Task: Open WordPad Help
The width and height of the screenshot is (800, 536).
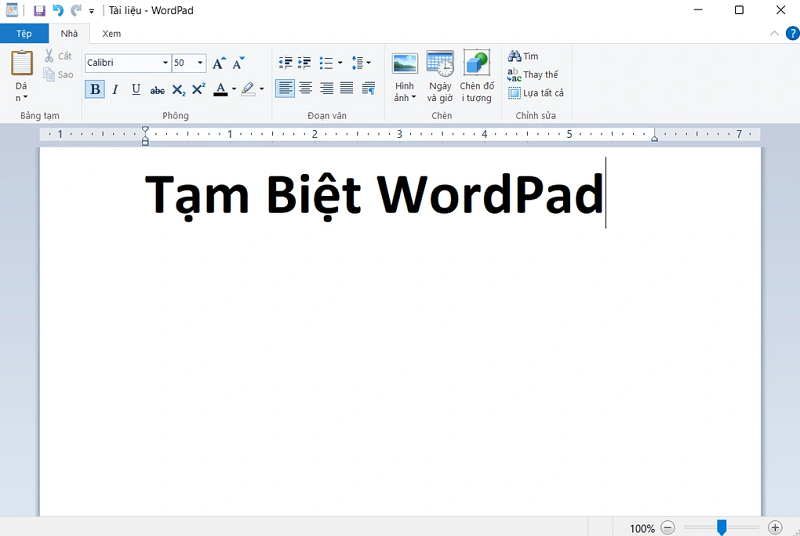Action: tap(792, 34)
